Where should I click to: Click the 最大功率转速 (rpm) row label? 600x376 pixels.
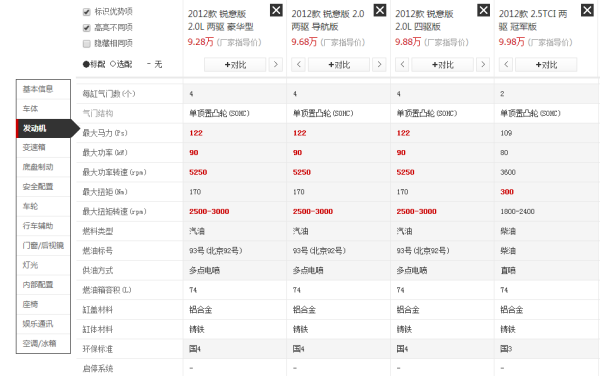(114, 173)
